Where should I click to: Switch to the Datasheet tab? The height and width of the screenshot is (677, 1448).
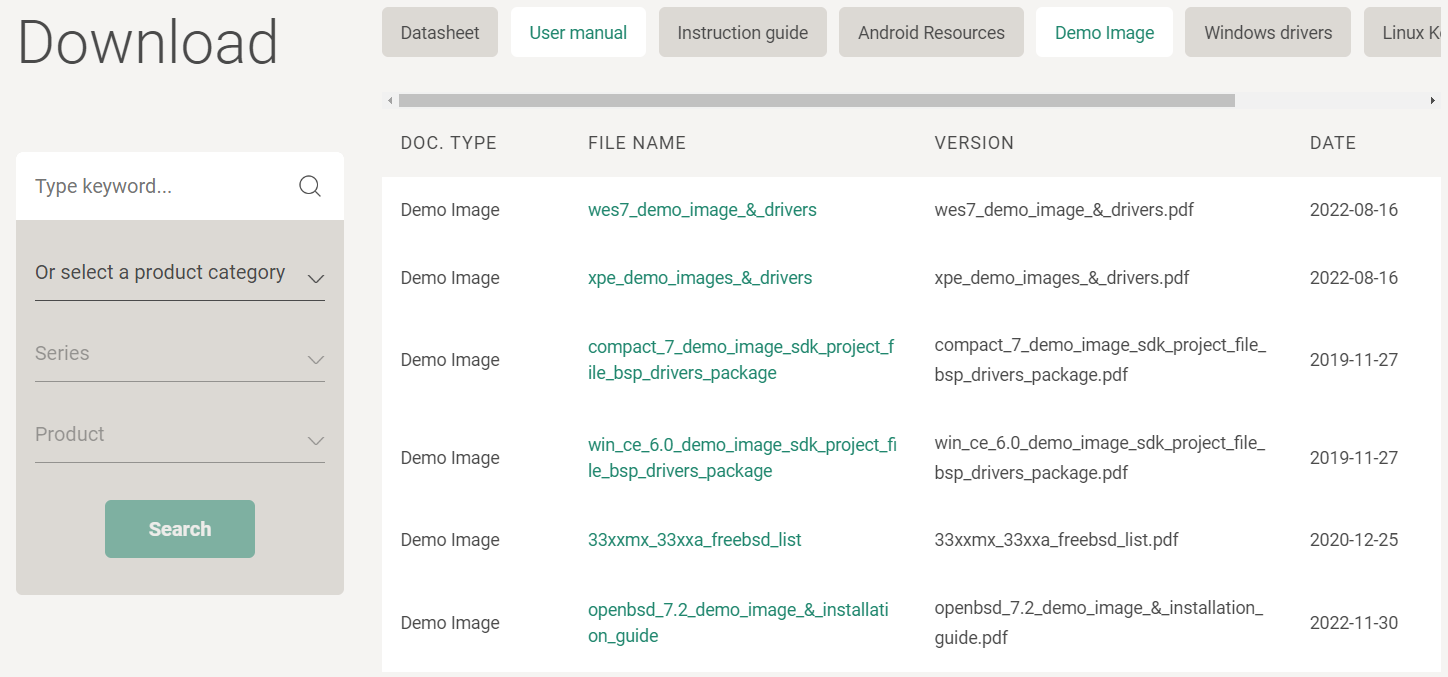pyautogui.click(x=440, y=33)
